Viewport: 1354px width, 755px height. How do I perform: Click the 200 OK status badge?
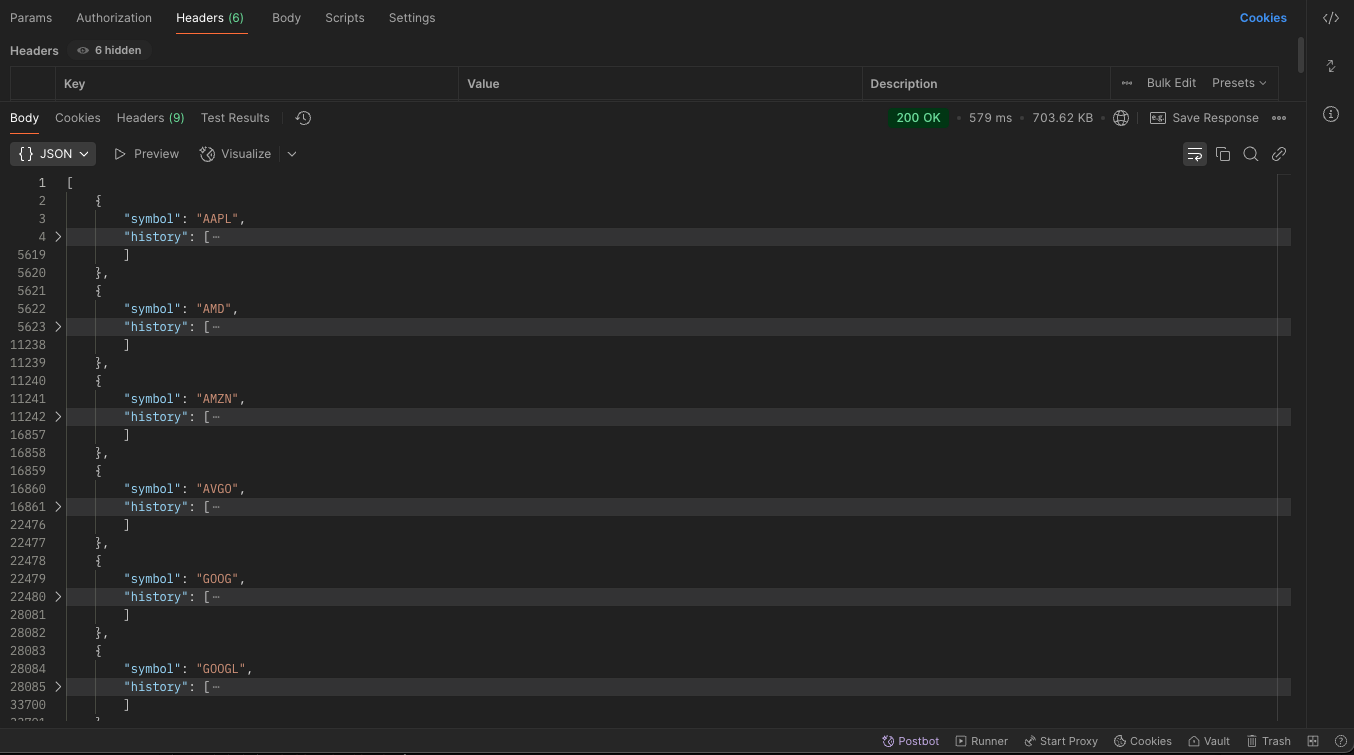(918, 118)
